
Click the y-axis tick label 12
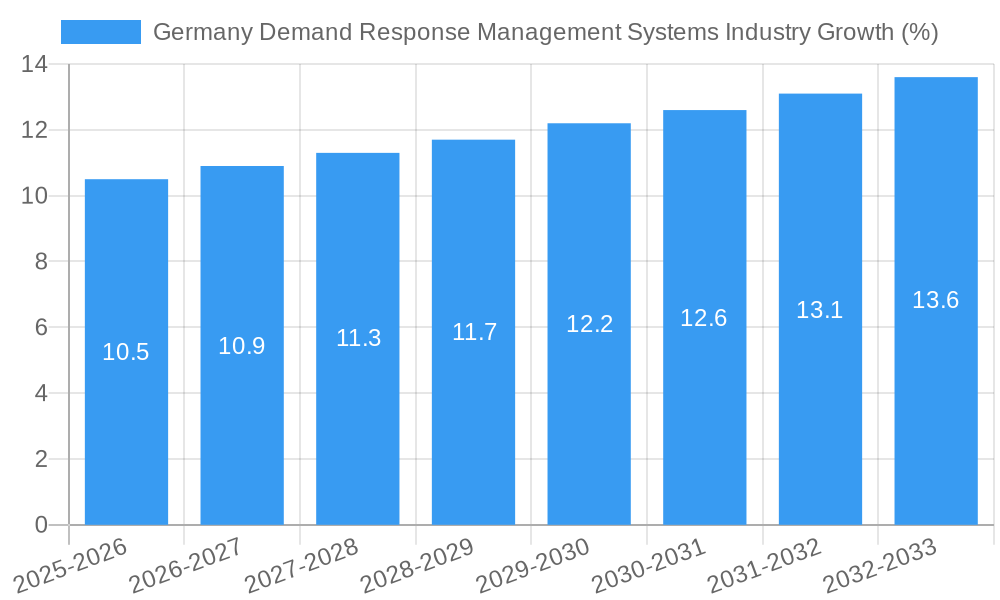click(34, 130)
